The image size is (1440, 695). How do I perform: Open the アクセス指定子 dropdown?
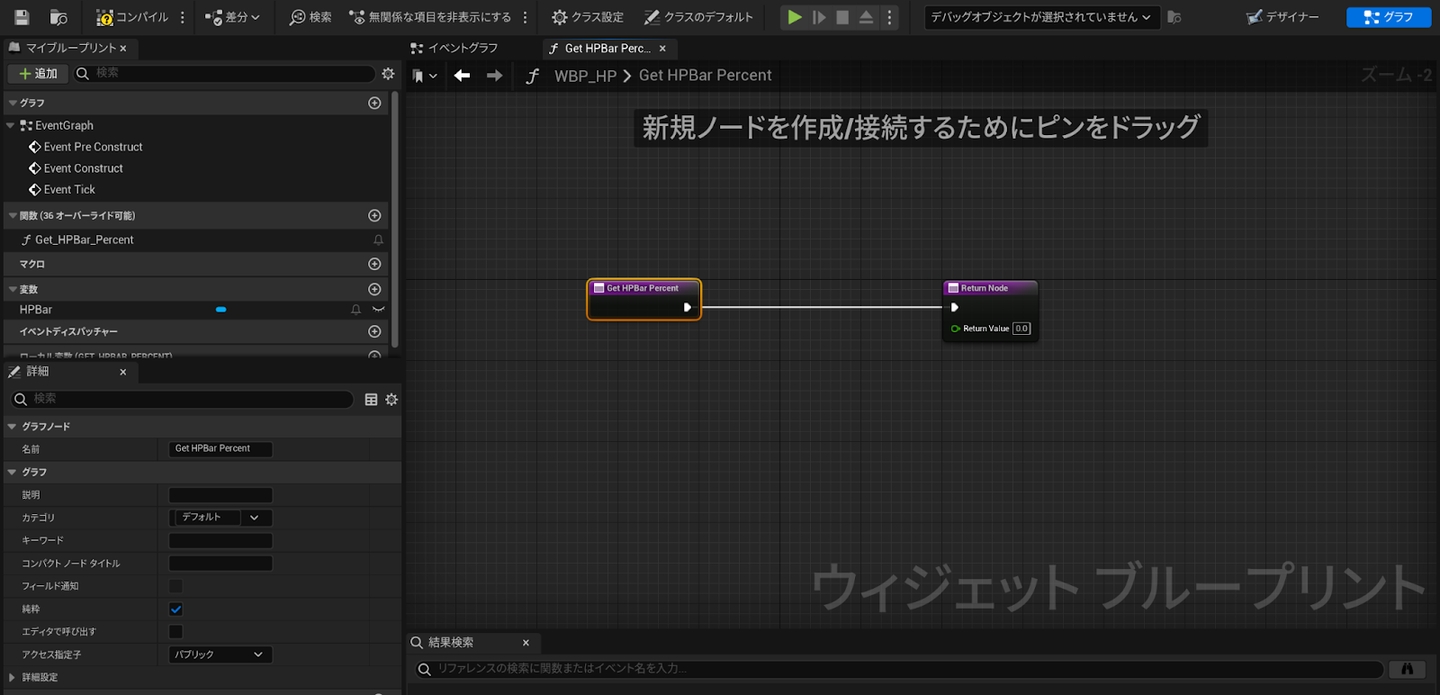220,654
